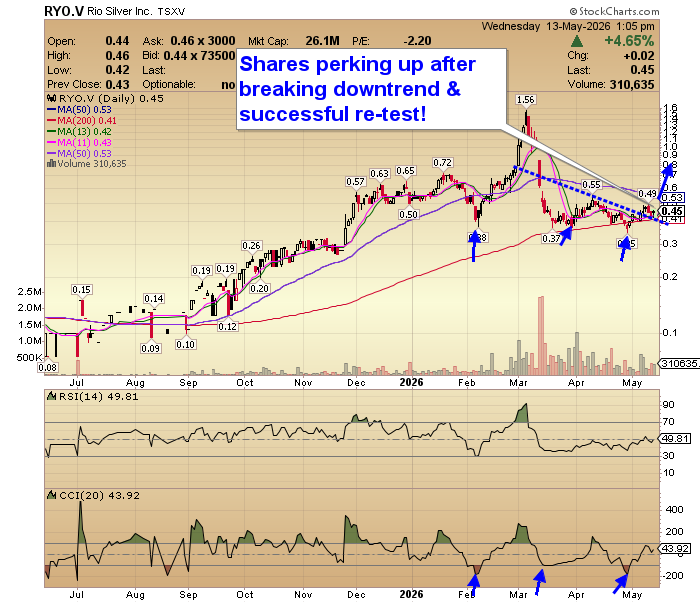Click the 0.63 price label
Screen dimensions: 700x603
pyautogui.click(x=379, y=173)
